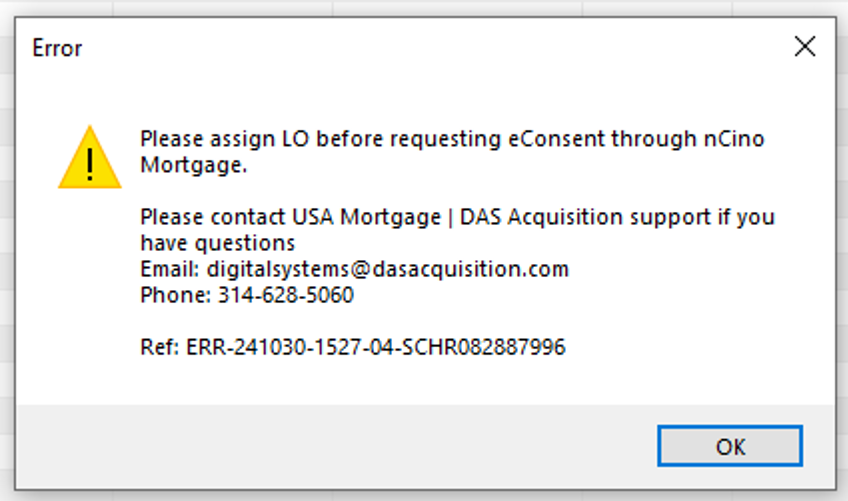Click the yellow warning triangle icon

click(x=90, y=157)
